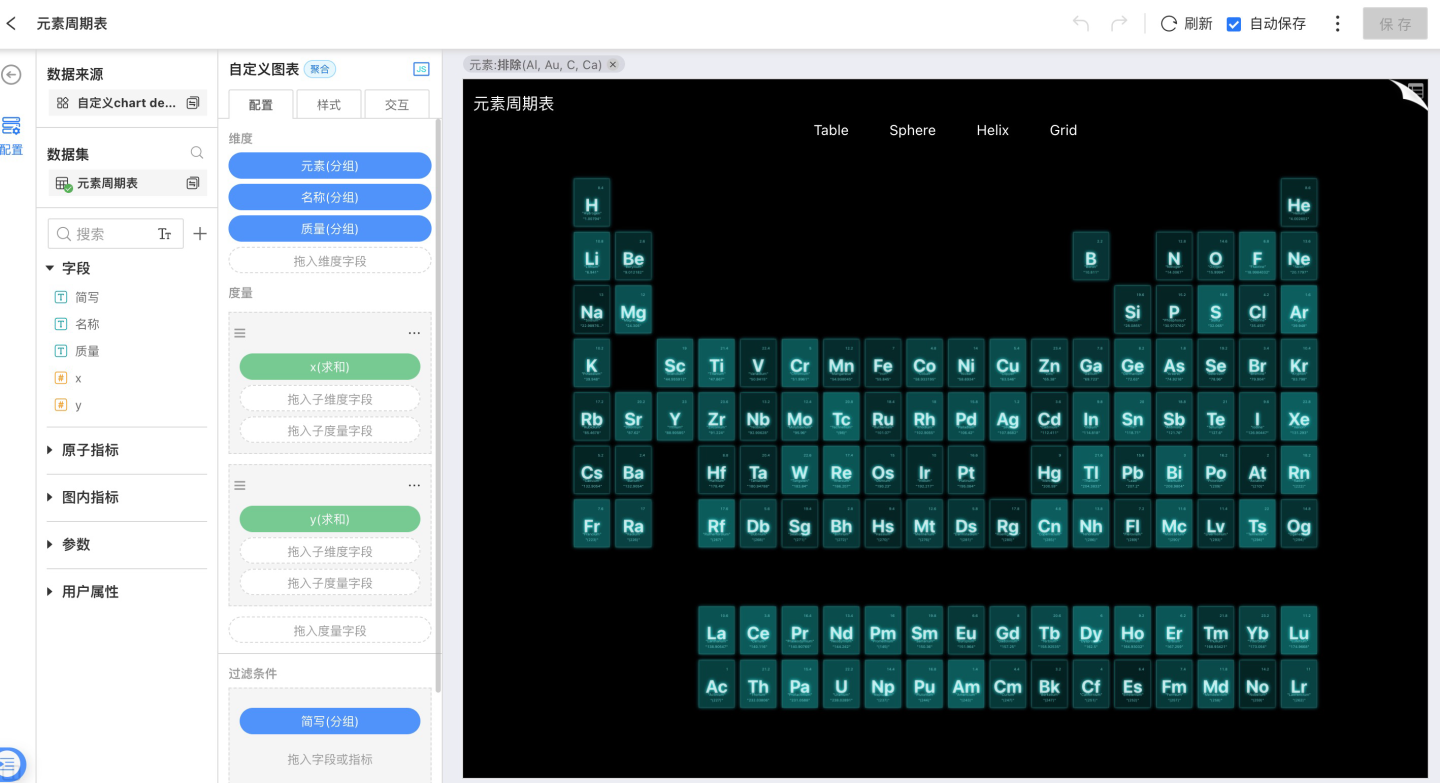This screenshot has width=1440, height=783.
Task: Expand the 原子指标 section
Action: coord(51,451)
